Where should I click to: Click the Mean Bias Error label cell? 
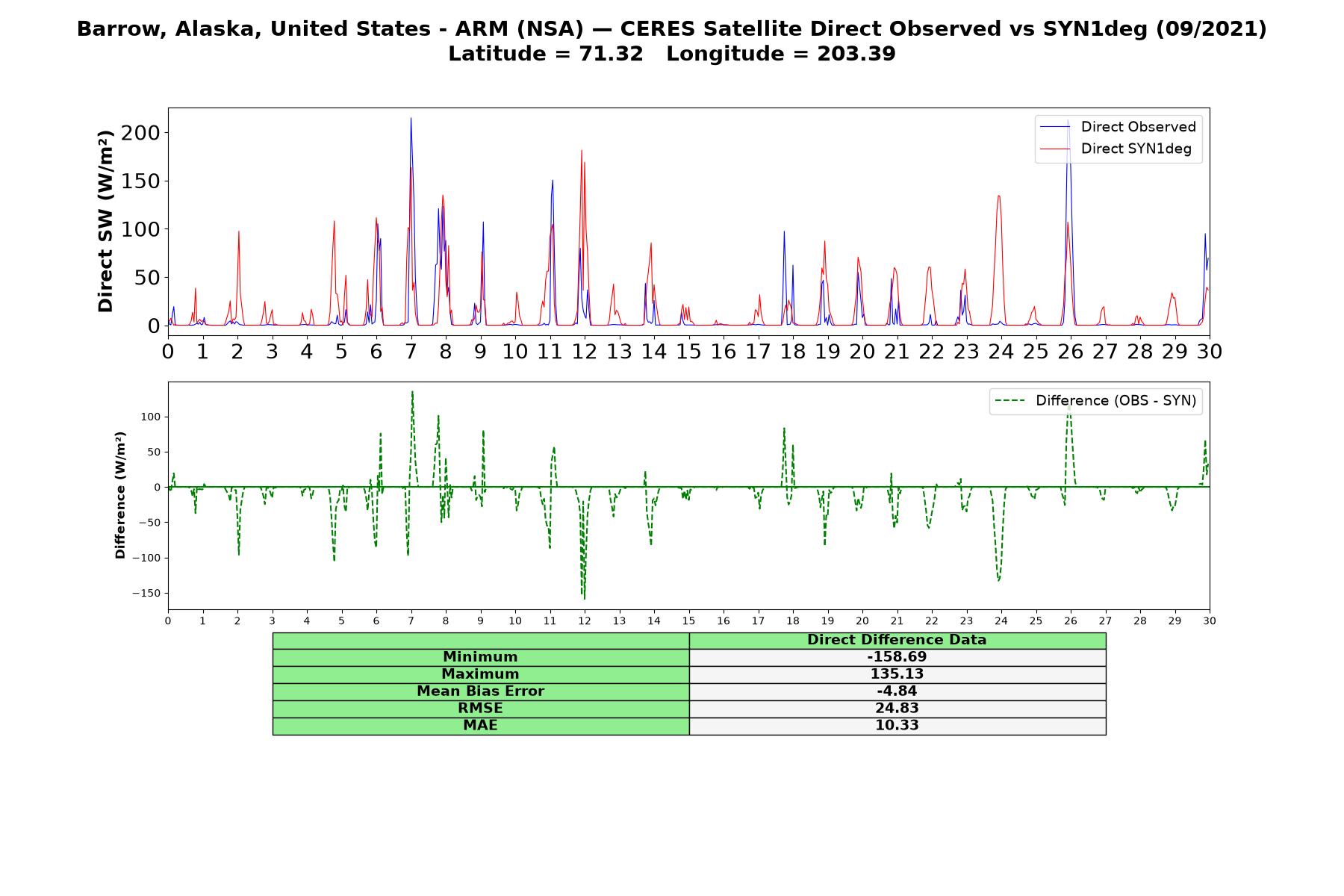480,691
